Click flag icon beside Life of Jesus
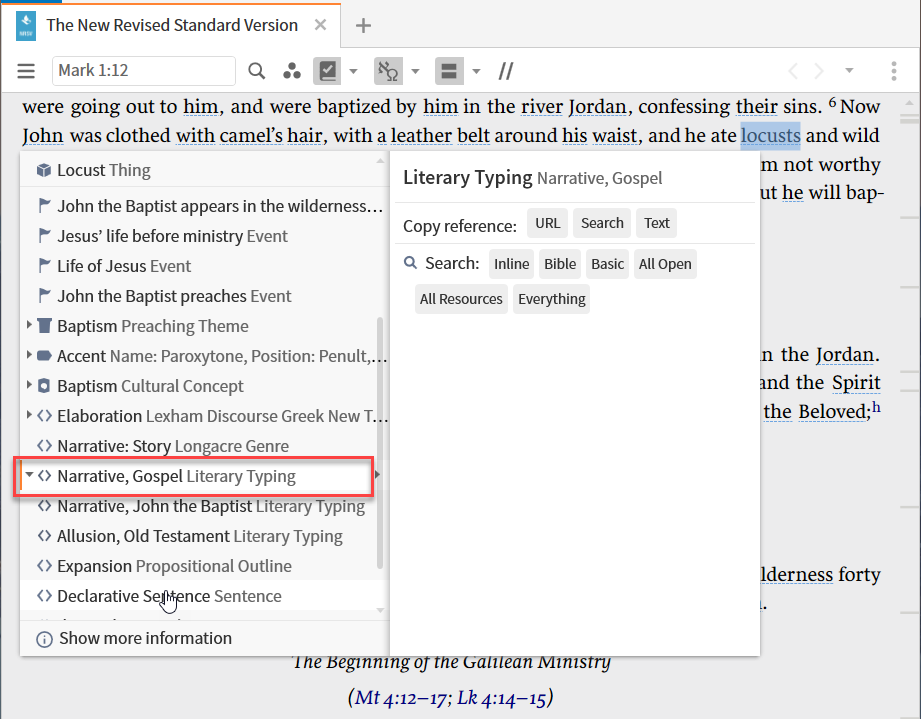Image resolution: width=921 pixels, height=719 pixels. click(x=44, y=266)
